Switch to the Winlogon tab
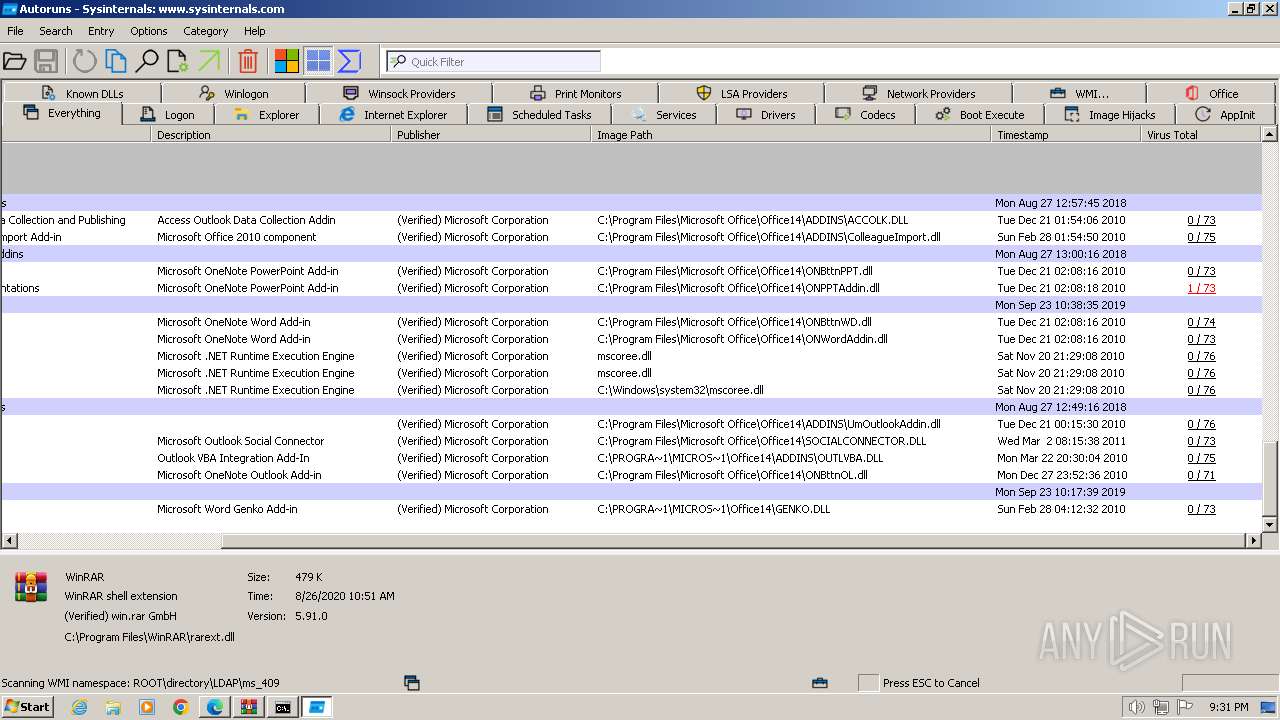 tap(233, 93)
